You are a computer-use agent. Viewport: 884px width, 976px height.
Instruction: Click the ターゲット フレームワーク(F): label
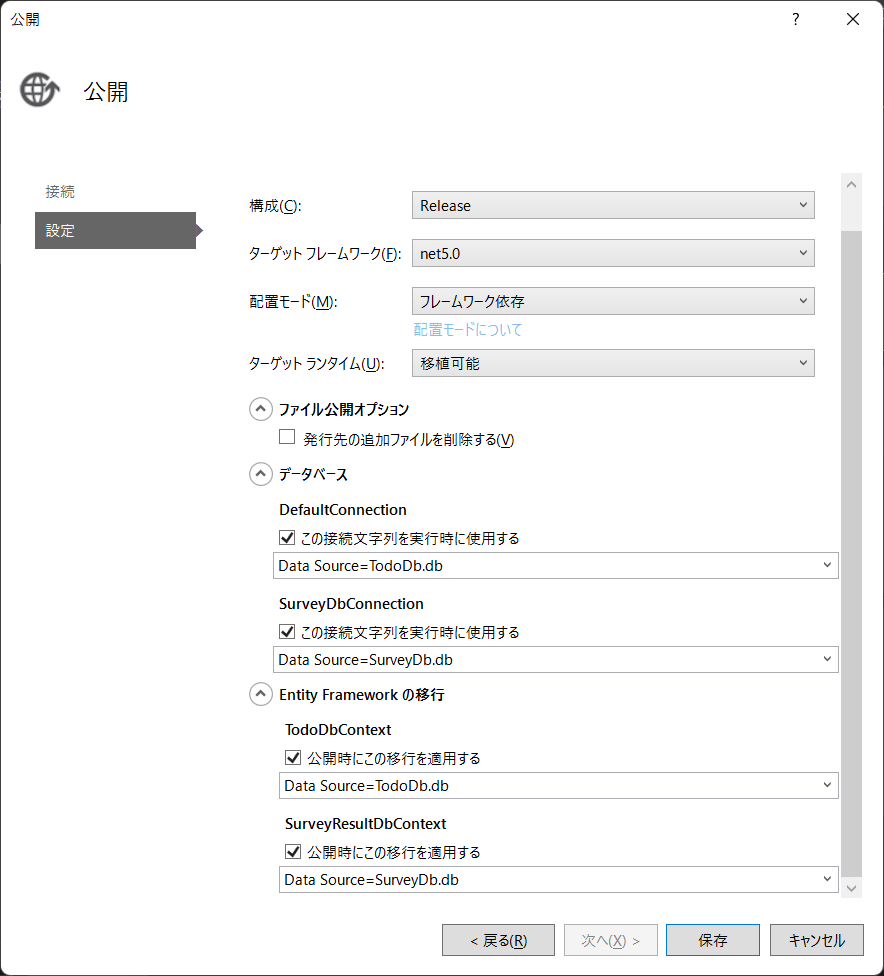325,254
